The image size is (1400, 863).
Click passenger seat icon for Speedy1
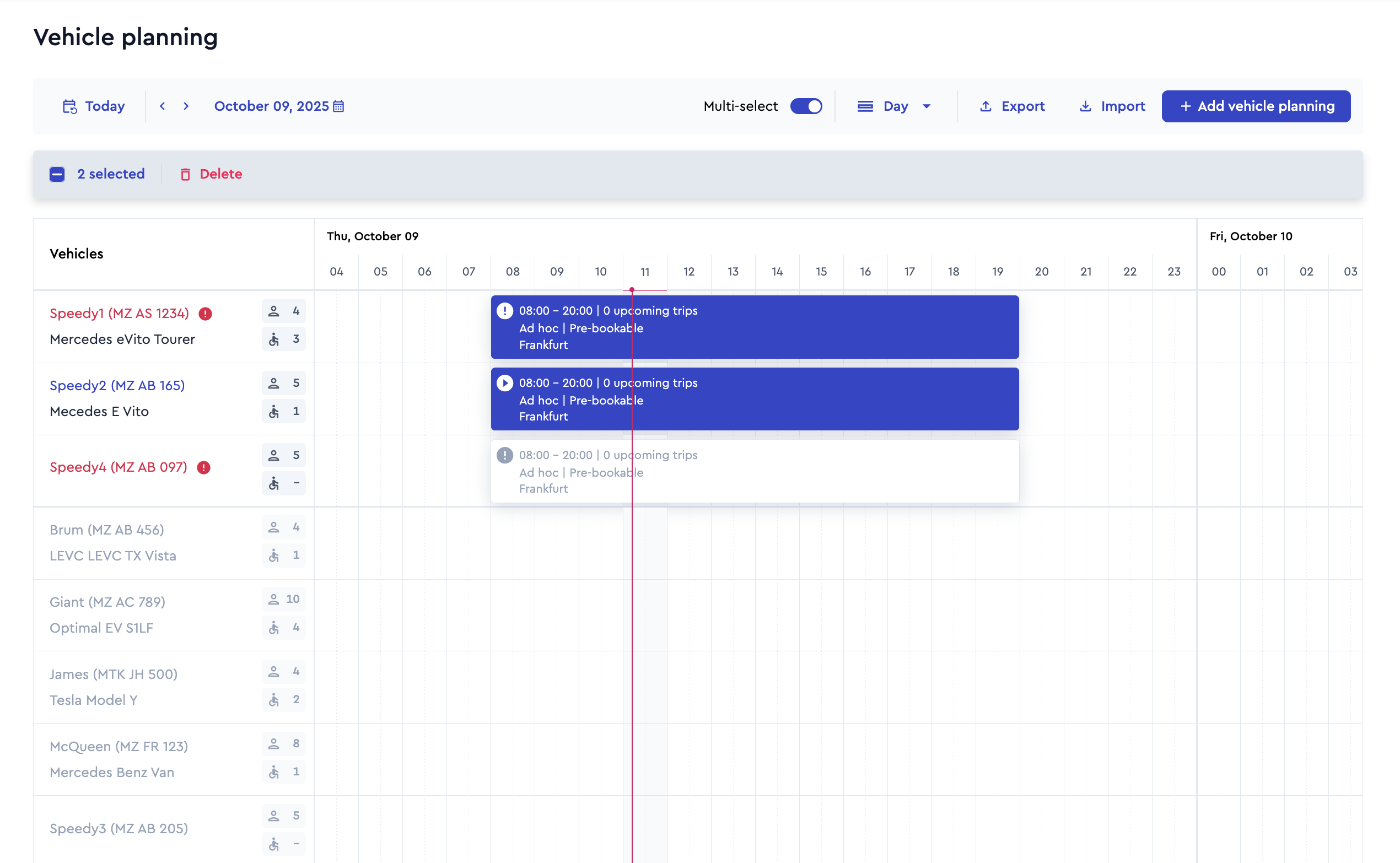pos(274,311)
